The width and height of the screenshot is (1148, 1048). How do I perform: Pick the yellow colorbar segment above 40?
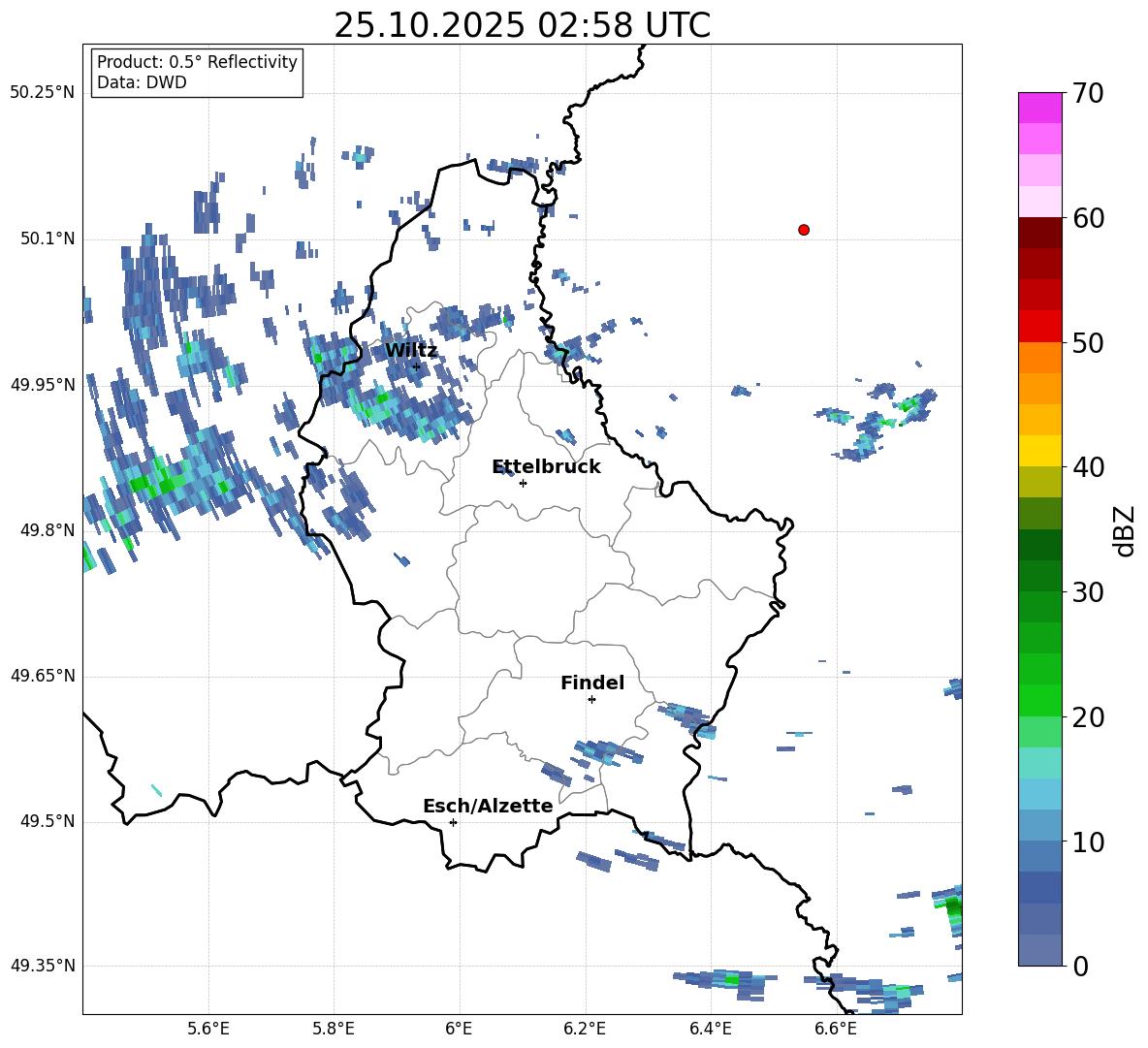(1039, 451)
